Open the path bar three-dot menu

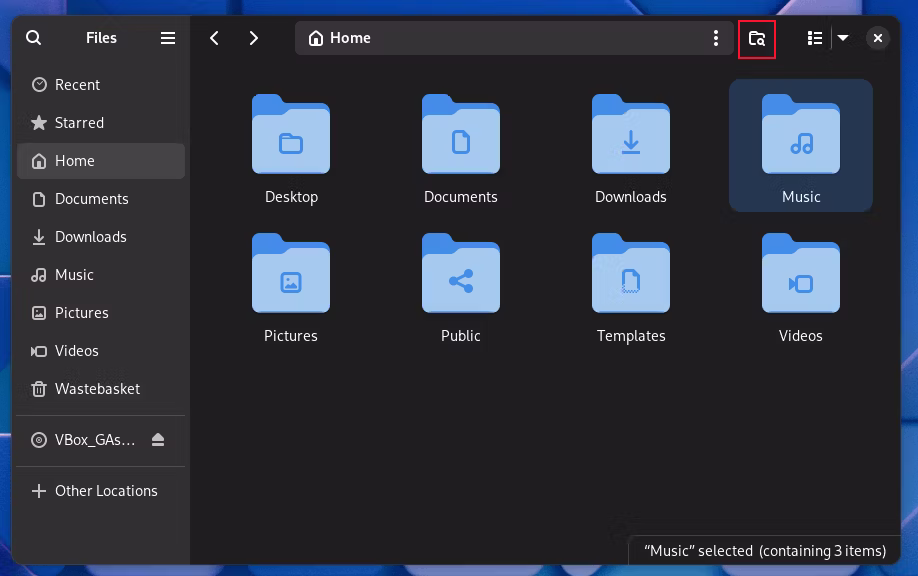pyautogui.click(x=715, y=38)
